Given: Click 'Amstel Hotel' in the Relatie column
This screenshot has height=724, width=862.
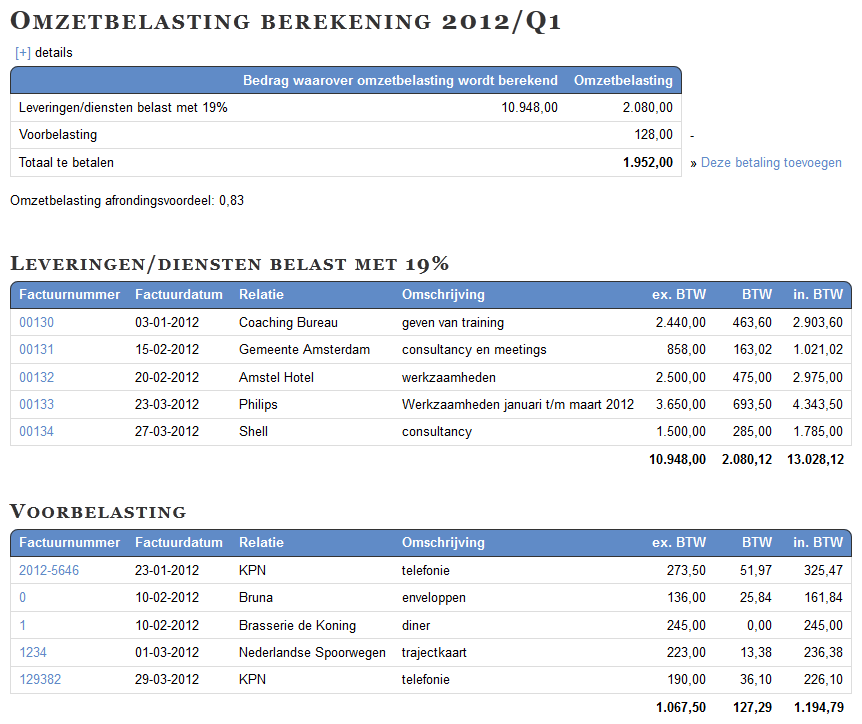Looking at the screenshot, I should pos(276,378).
